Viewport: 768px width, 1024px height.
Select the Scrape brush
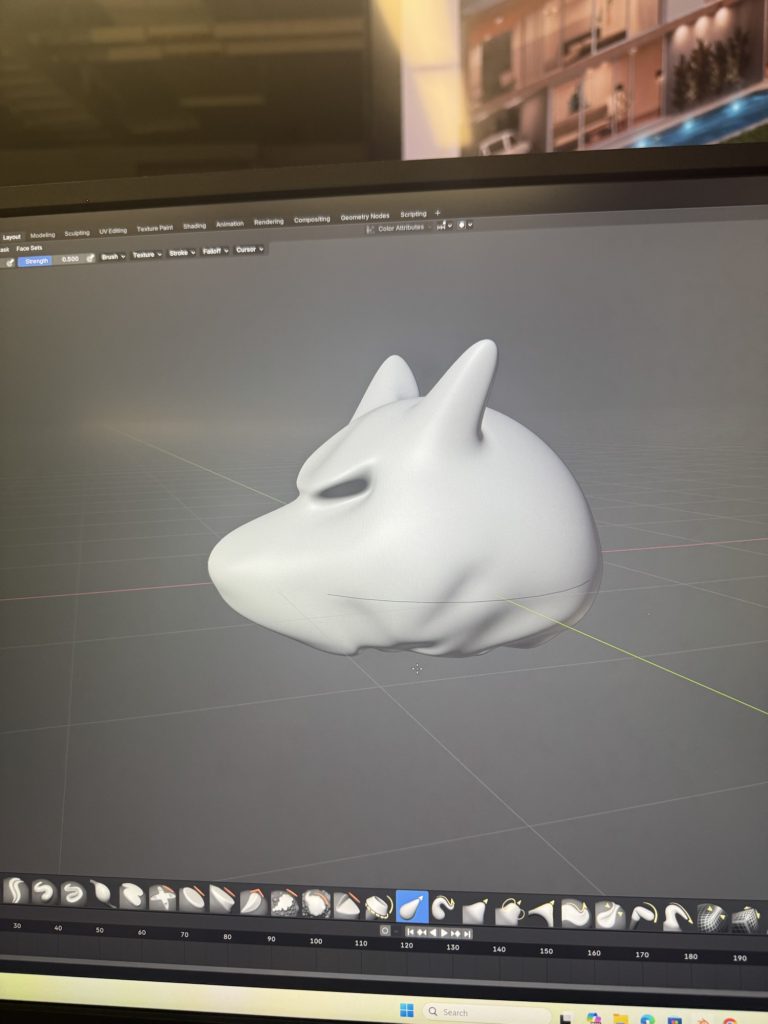click(x=379, y=906)
